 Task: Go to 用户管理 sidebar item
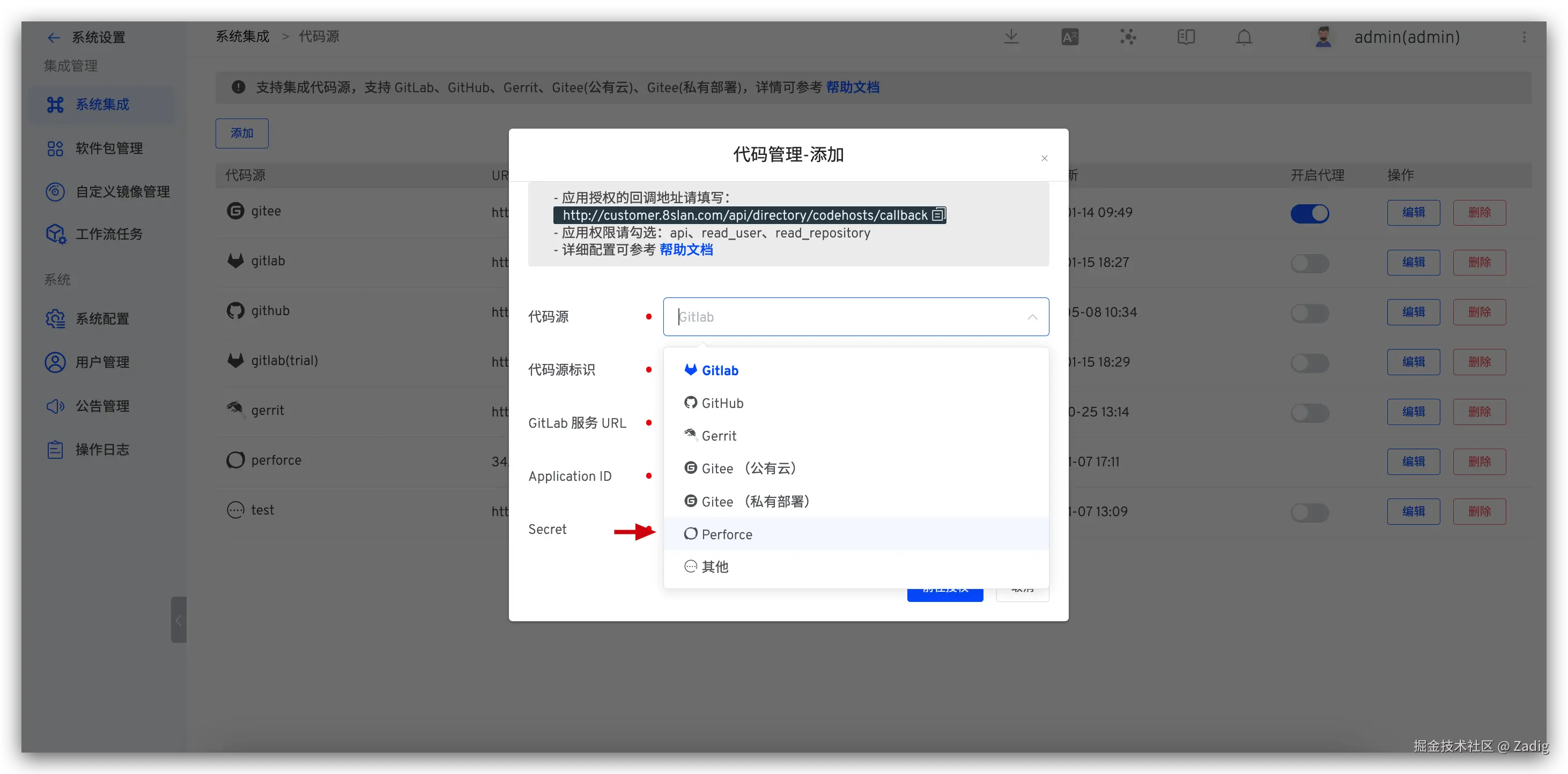(x=102, y=363)
